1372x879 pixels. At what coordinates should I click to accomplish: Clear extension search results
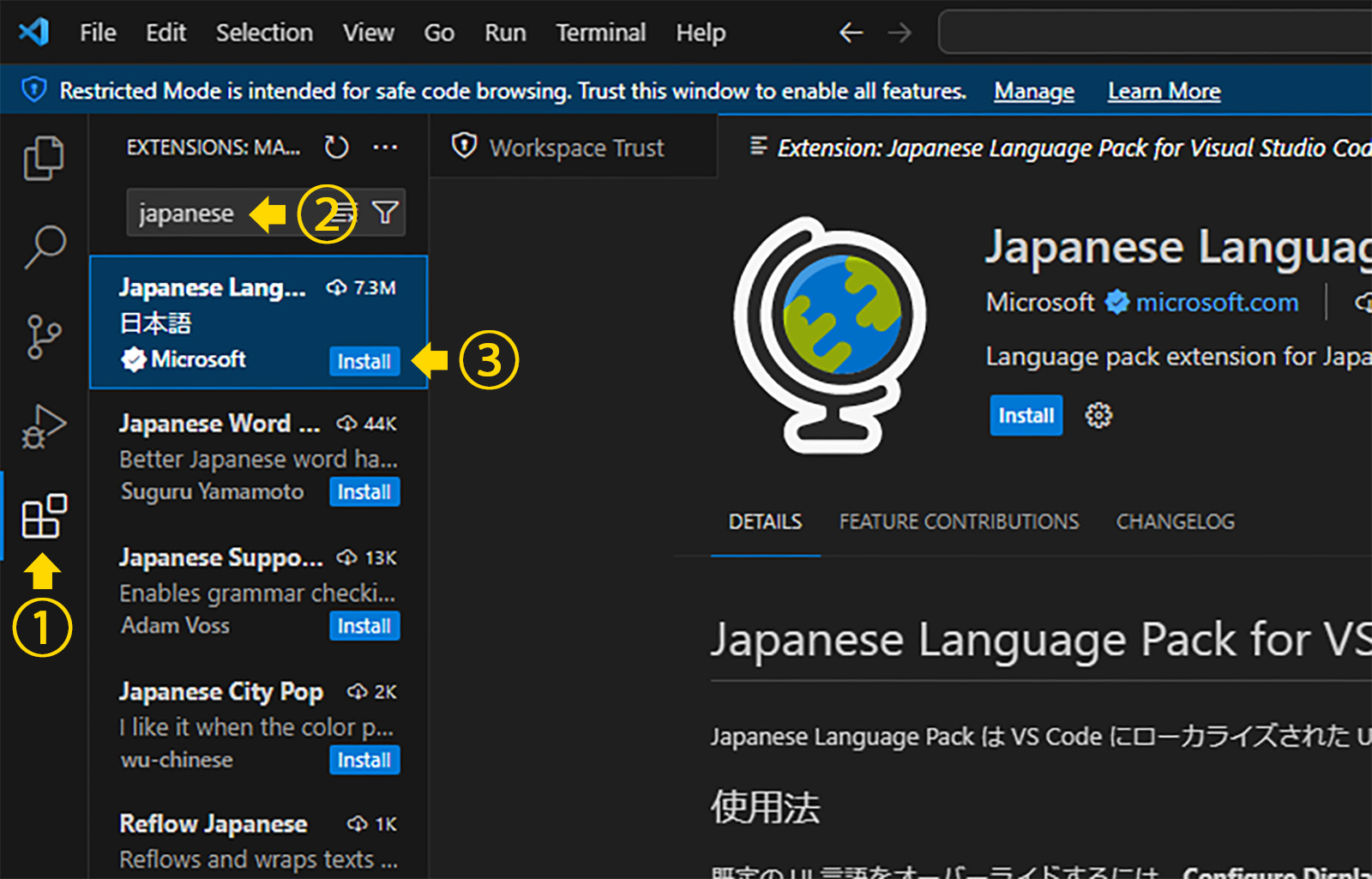click(345, 212)
